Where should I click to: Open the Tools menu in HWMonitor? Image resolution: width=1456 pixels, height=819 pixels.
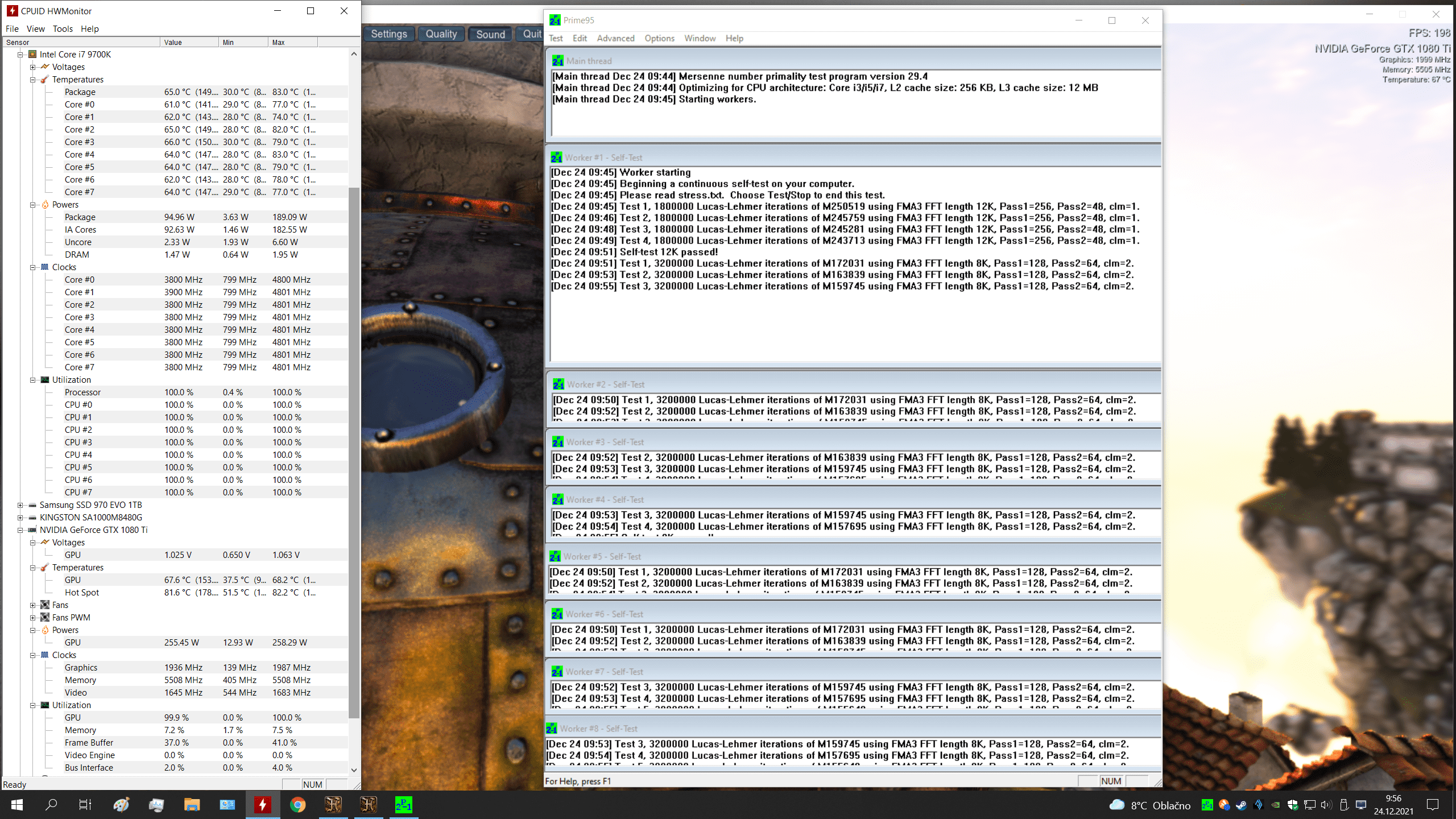point(63,29)
